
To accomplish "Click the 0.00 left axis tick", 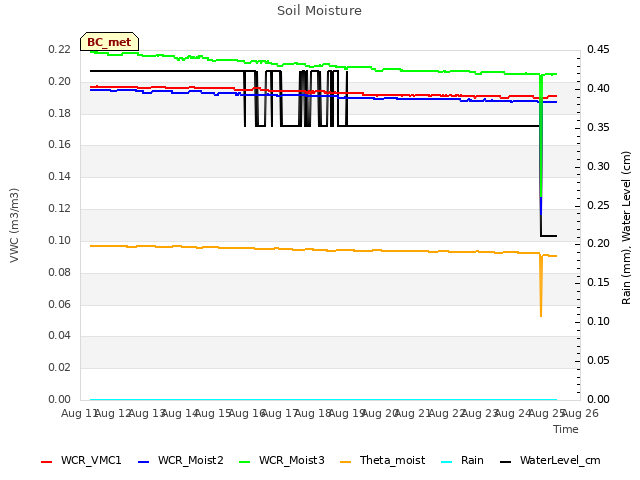I will (x=60, y=399).
